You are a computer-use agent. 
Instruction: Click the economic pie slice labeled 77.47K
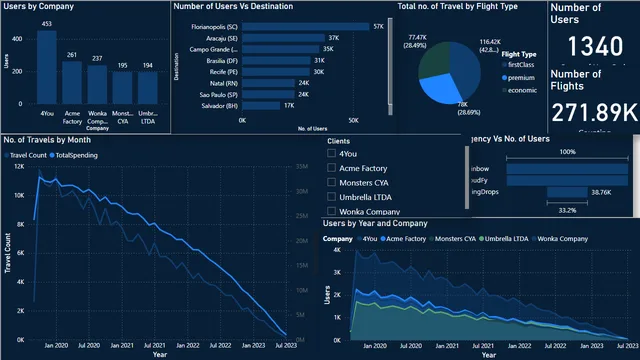[435, 60]
